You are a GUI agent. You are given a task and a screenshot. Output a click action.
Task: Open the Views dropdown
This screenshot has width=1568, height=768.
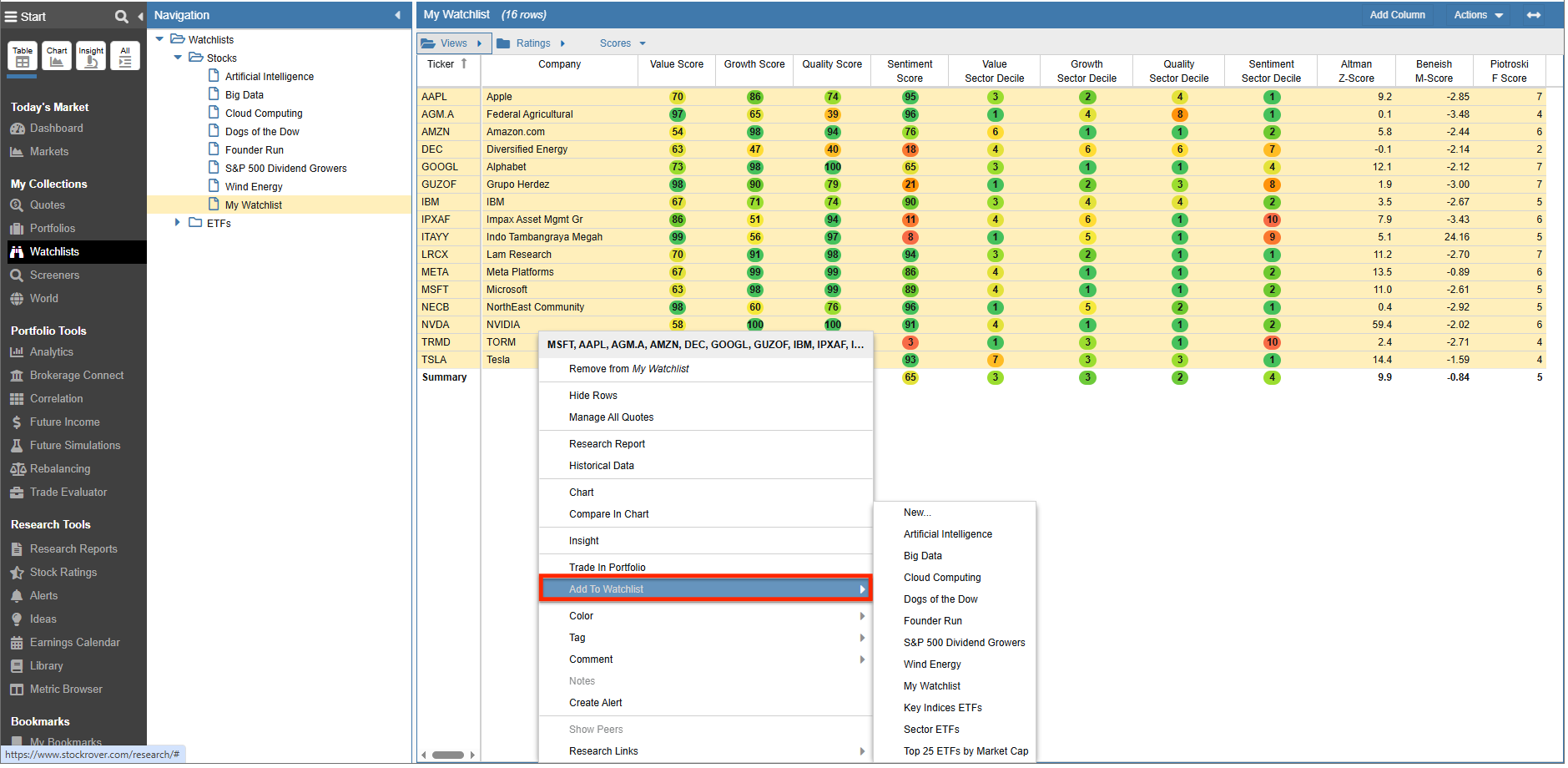[x=452, y=43]
